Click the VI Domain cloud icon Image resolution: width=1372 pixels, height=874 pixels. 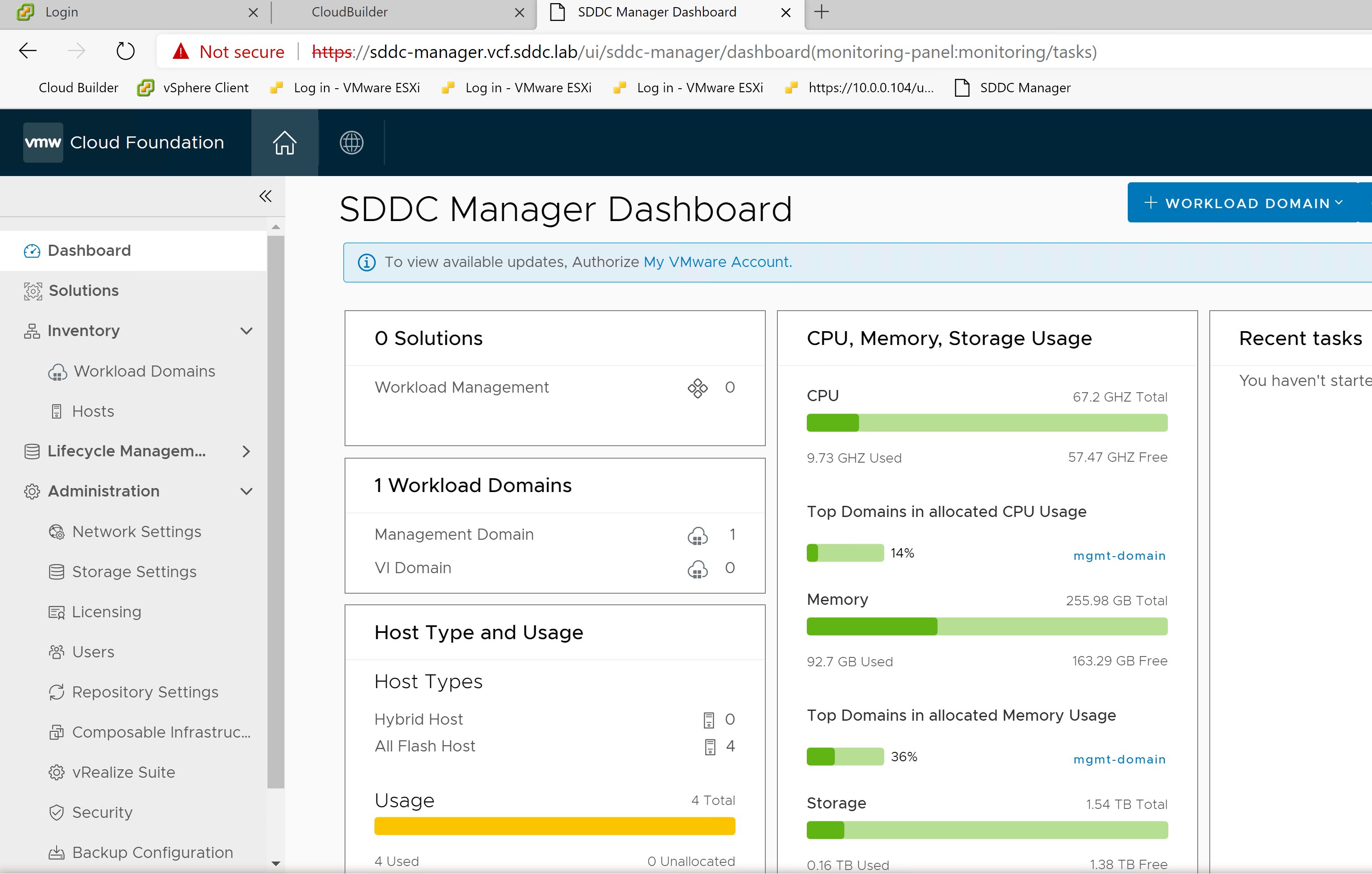(x=698, y=568)
